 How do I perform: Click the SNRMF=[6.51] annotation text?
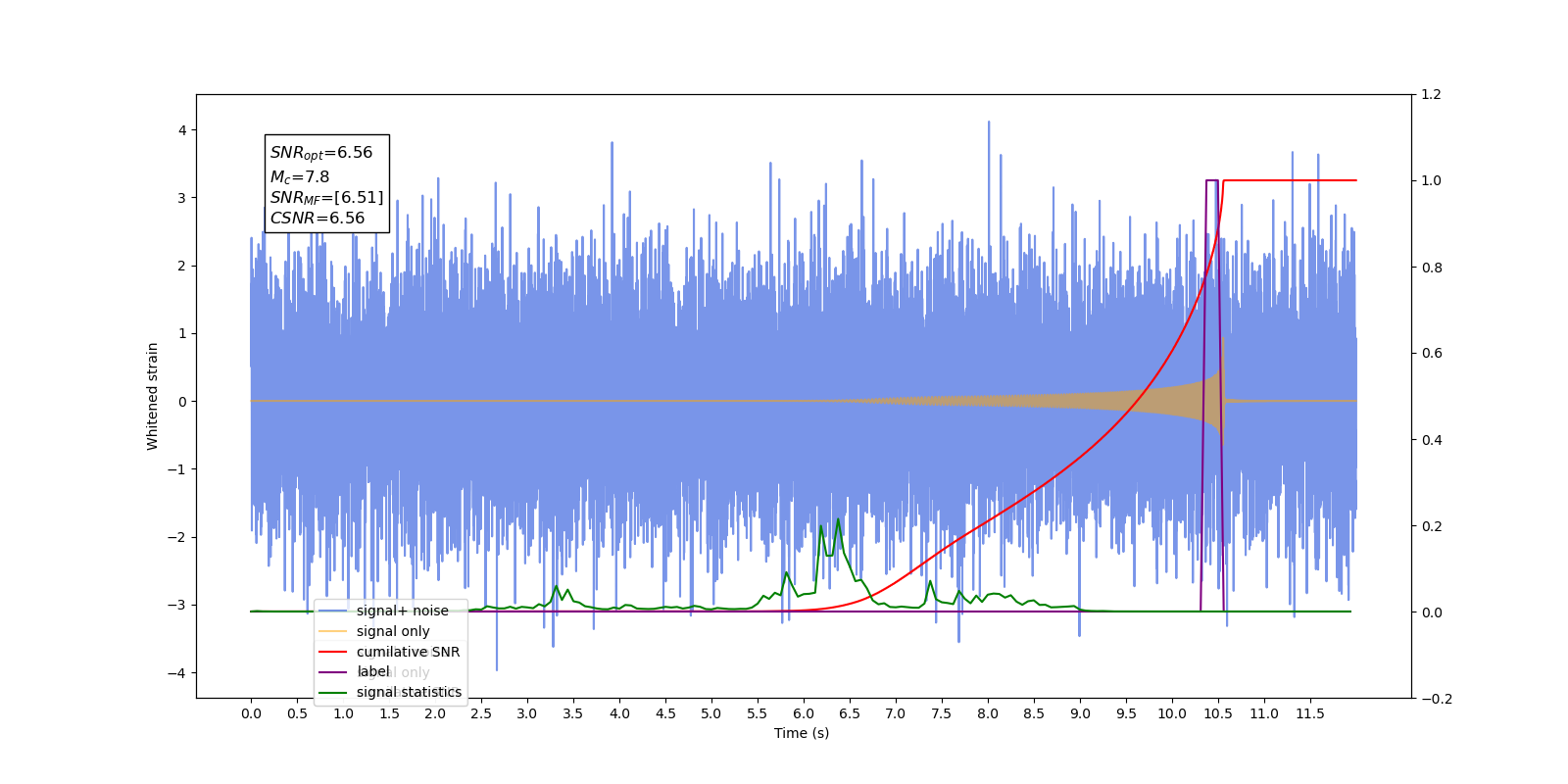(327, 198)
